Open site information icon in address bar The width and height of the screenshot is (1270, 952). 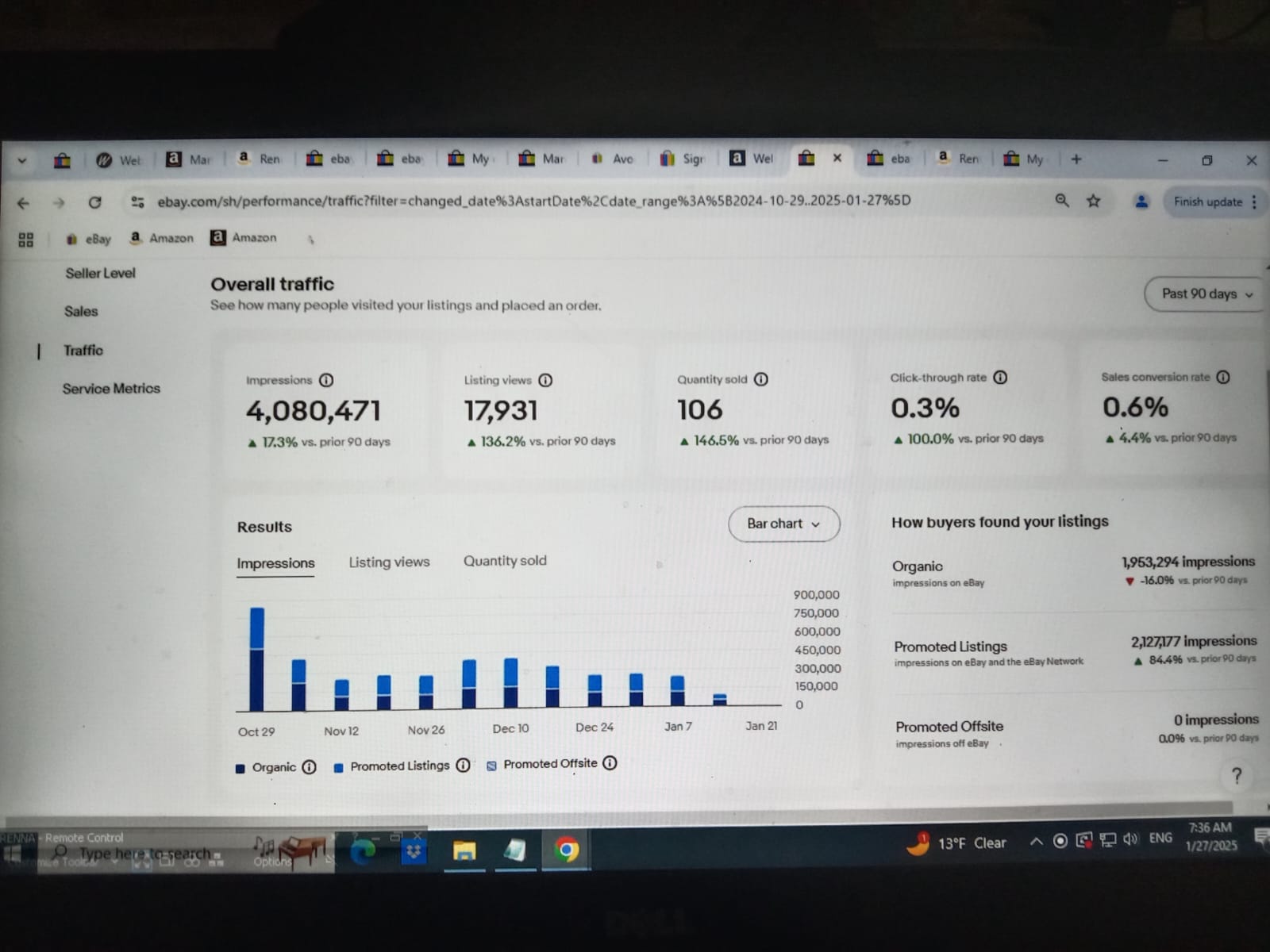(137, 202)
